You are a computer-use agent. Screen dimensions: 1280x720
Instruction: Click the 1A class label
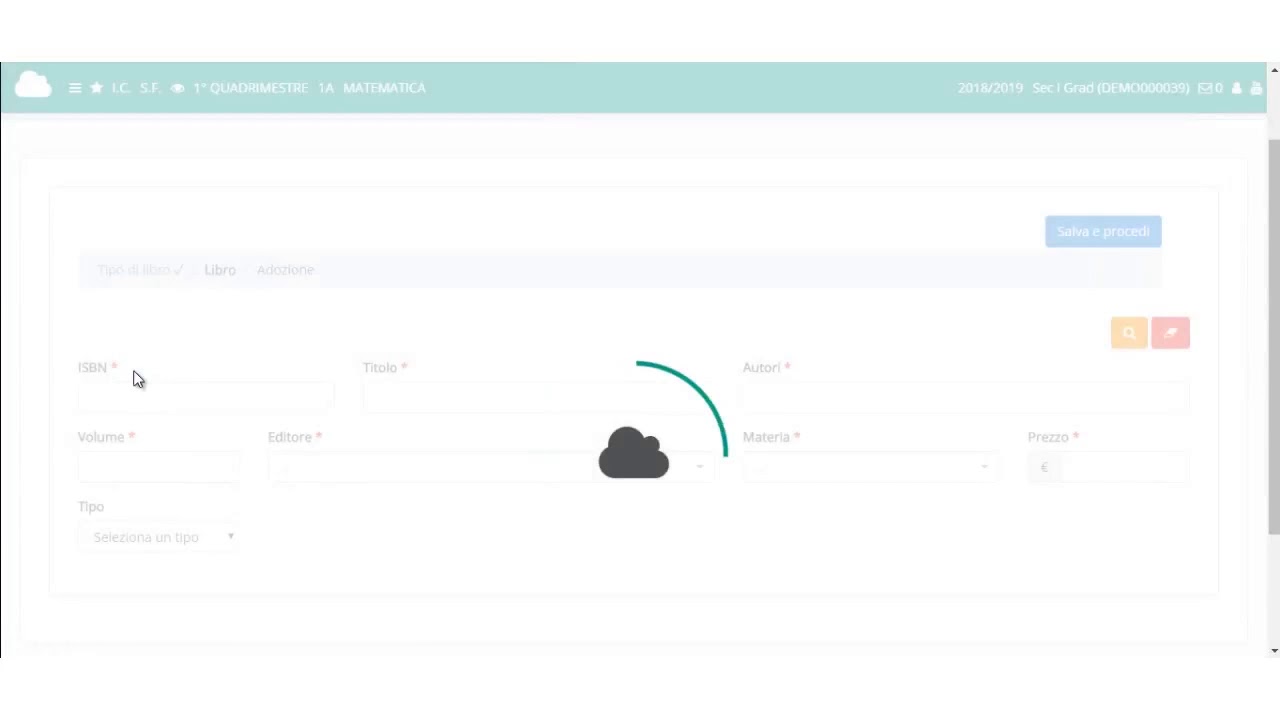point(326,88)
